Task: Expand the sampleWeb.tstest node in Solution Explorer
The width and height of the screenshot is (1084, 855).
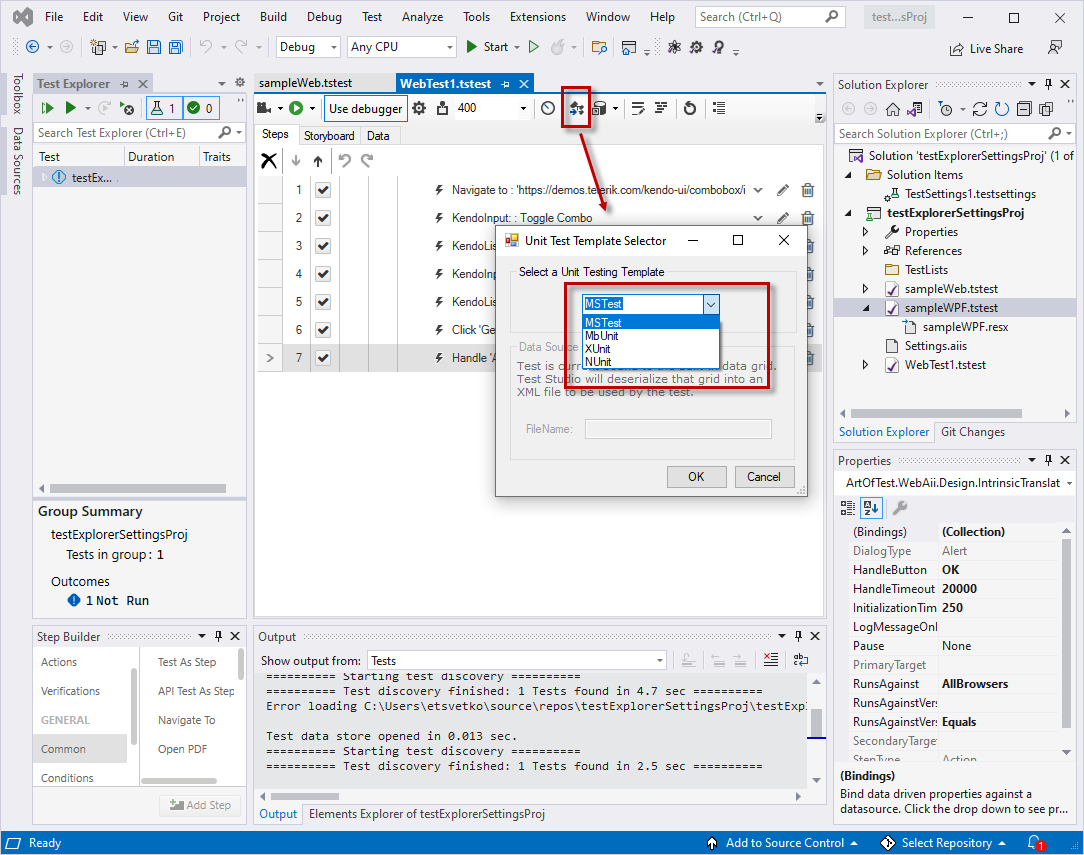Action: tap(866, 289)
